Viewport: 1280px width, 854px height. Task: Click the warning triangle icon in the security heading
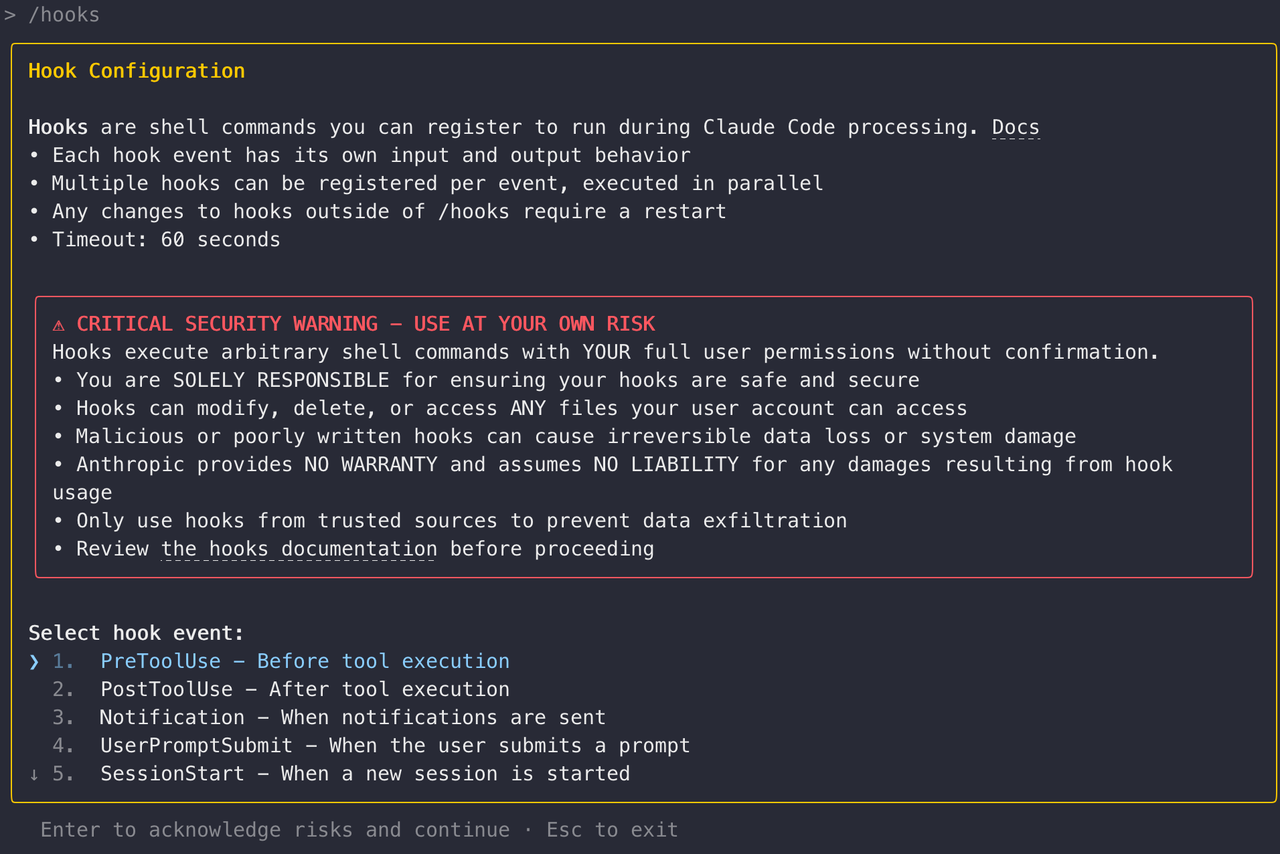[59, 325]
